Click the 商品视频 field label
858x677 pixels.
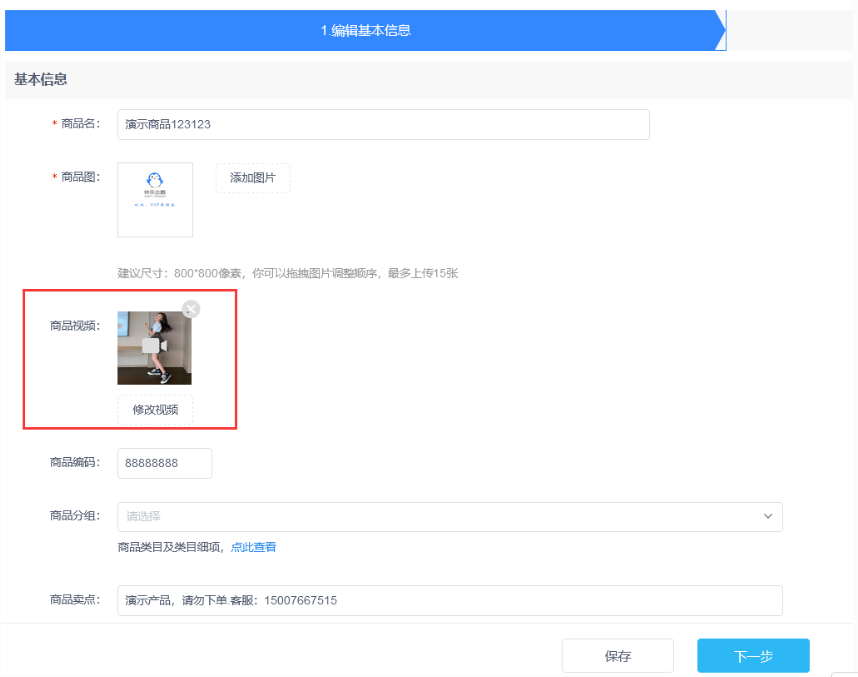click(x=75, y=326)
